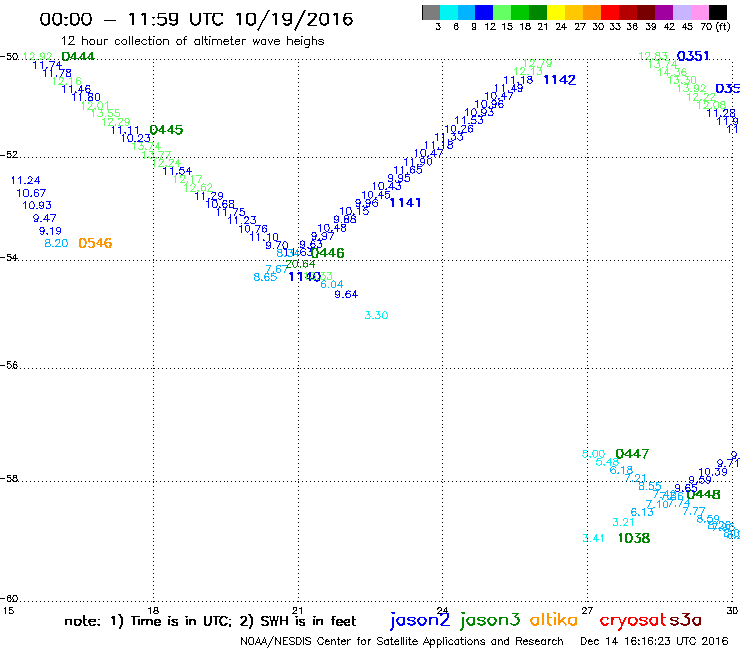740x650 pixels.
Task: Click the track time label 1038
Action: click(634, 538)
